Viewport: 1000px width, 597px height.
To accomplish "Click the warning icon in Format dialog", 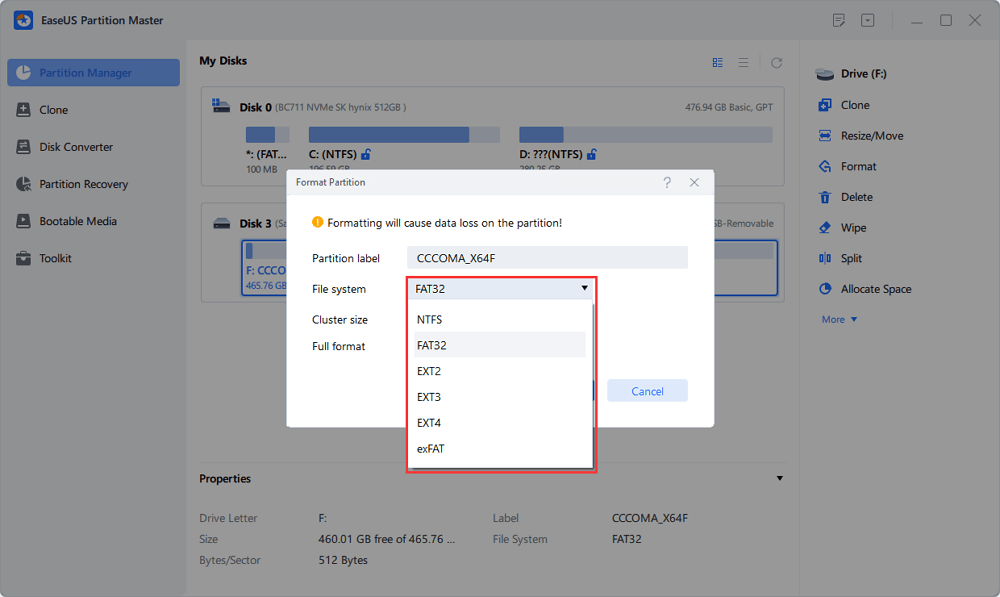I will (317, 222).
